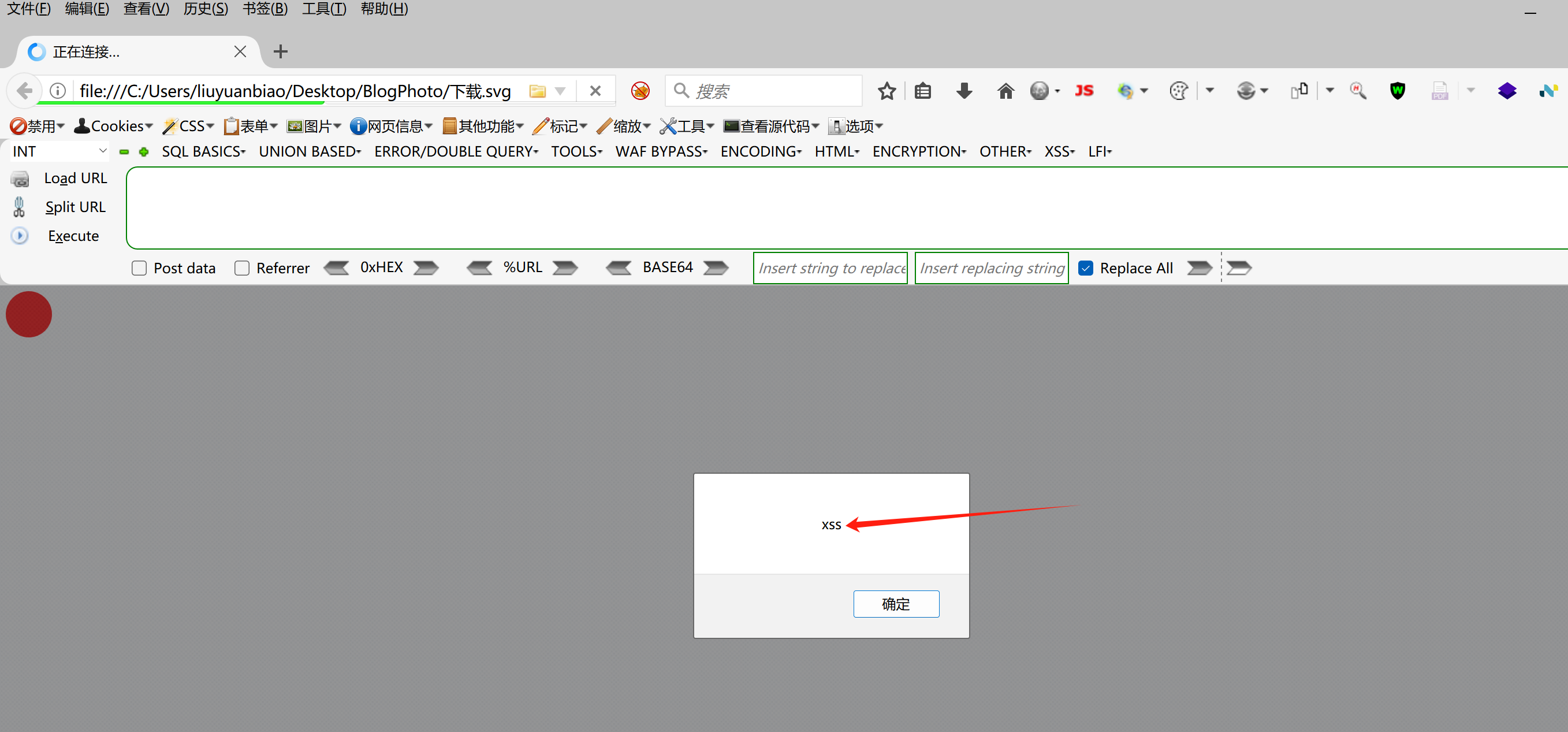
Task: Click the bookmark star icon
Action: click(887, 91)
